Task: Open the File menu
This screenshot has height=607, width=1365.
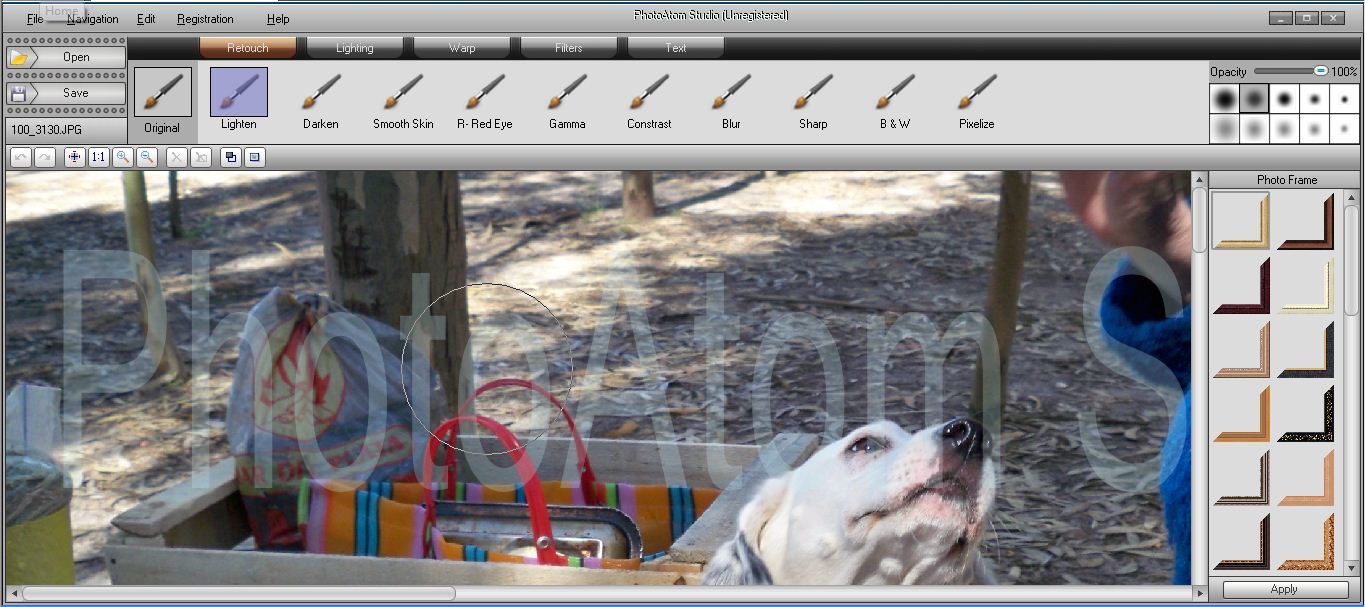Action: pos(35,19)
